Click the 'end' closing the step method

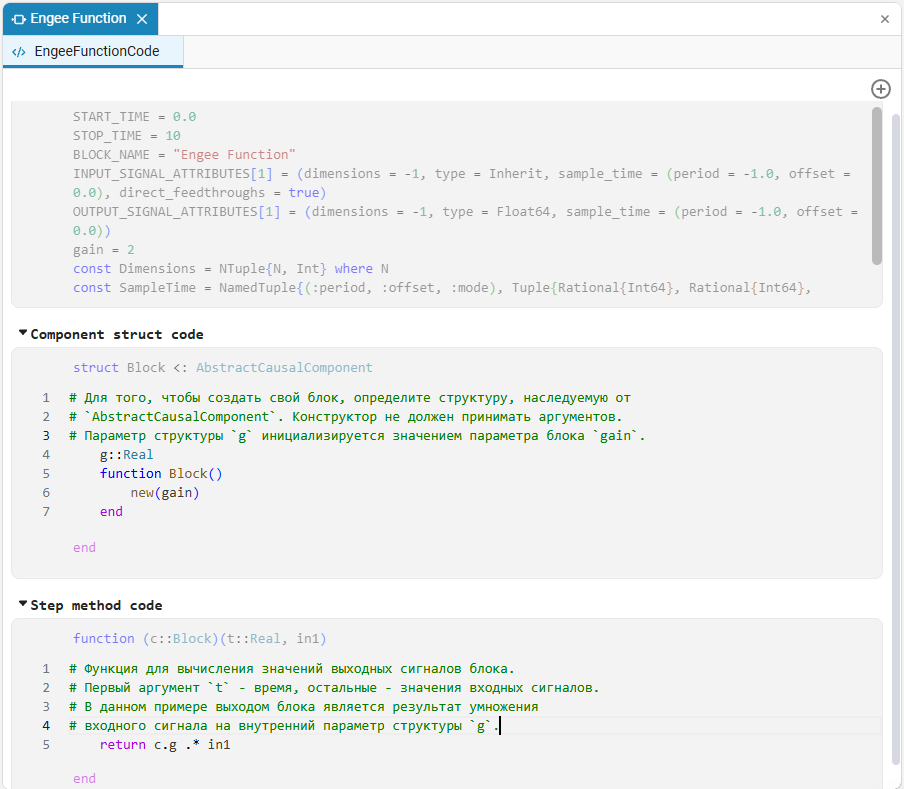pyautogui.click(x=84, y=779)
